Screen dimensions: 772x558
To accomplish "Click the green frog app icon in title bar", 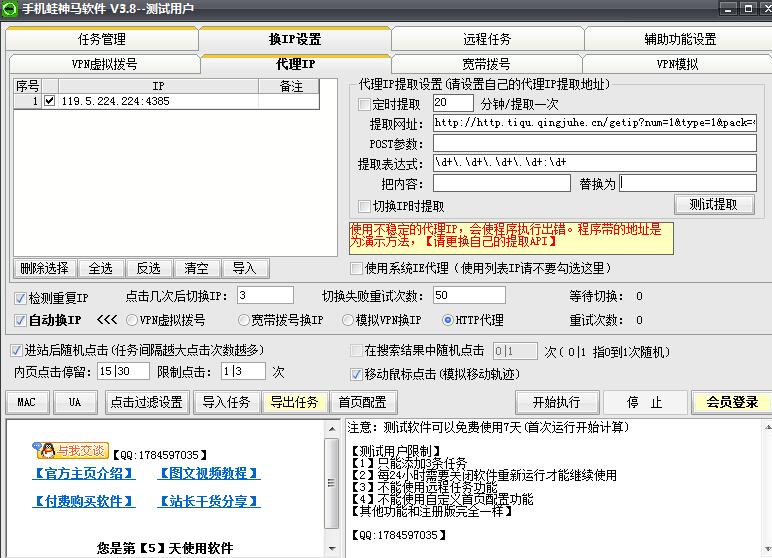I will [10, 9].
